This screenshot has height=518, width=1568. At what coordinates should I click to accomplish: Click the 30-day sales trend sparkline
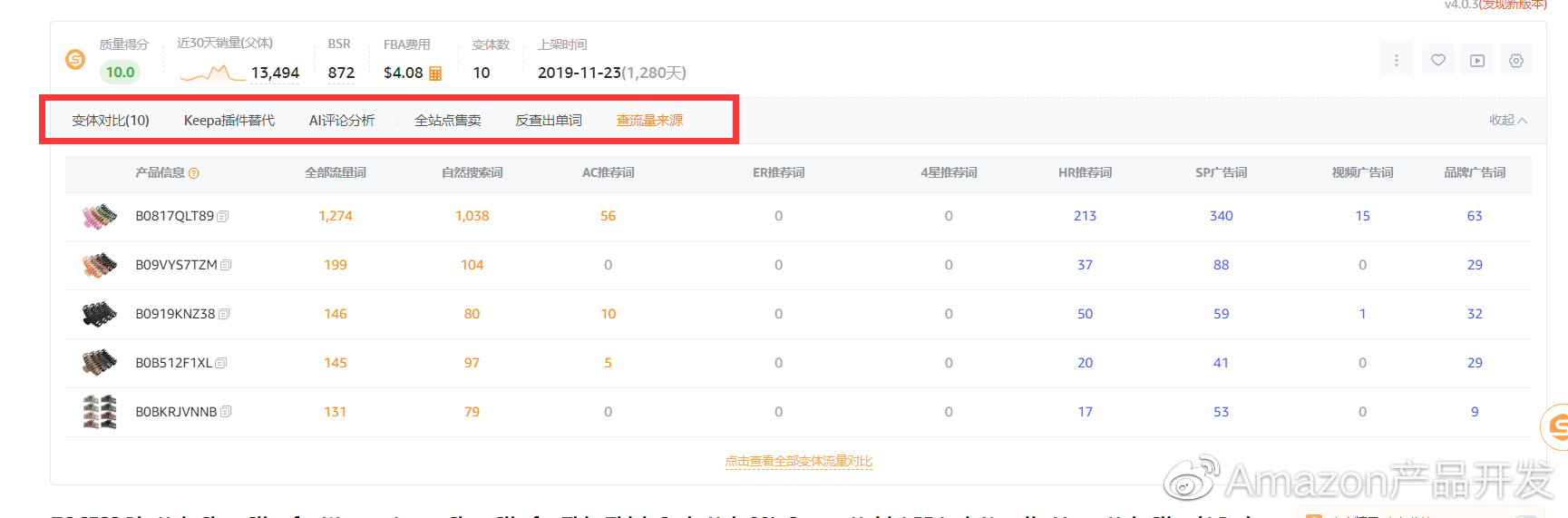[212, 73]
